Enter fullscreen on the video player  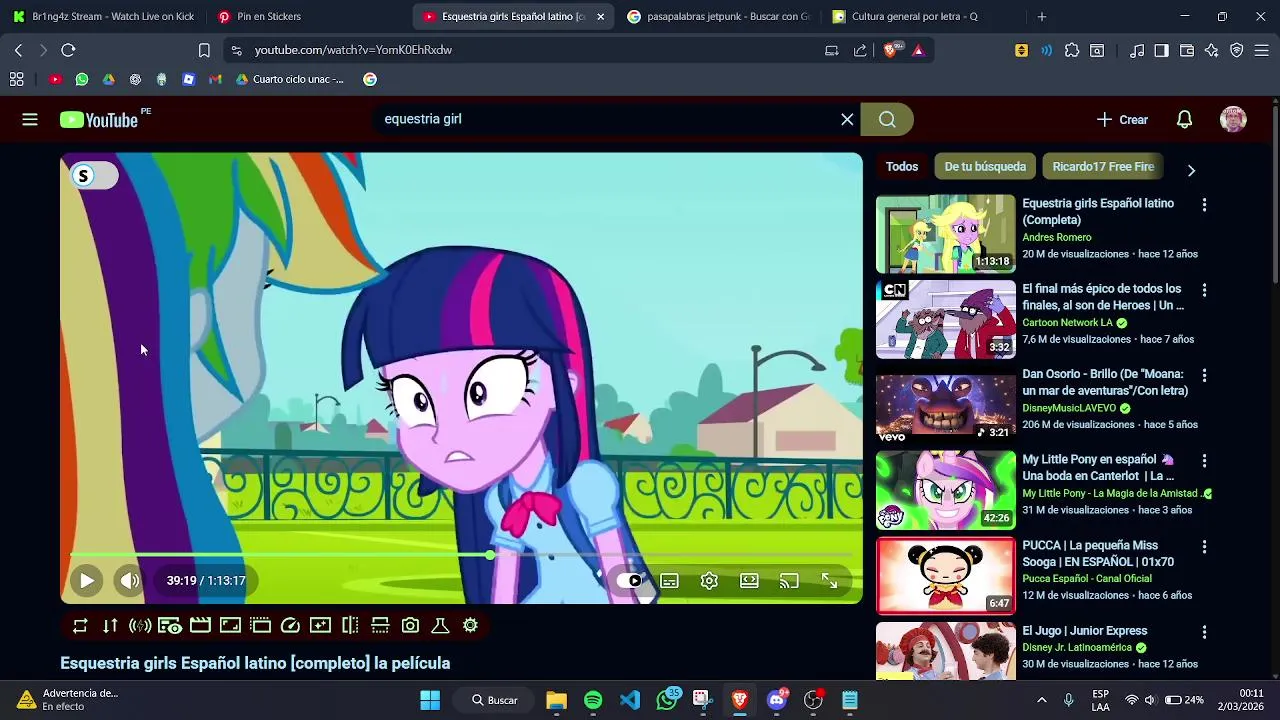click(x=829, y=580)
